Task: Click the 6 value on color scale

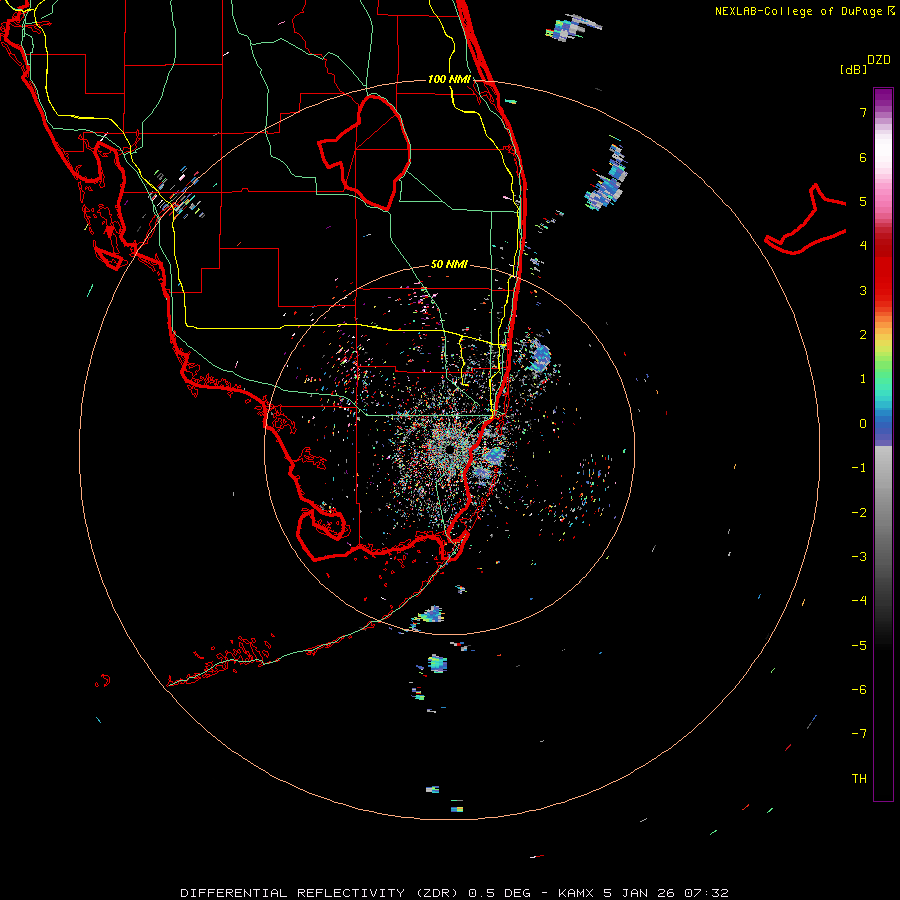Action: (x=863, y=157)
